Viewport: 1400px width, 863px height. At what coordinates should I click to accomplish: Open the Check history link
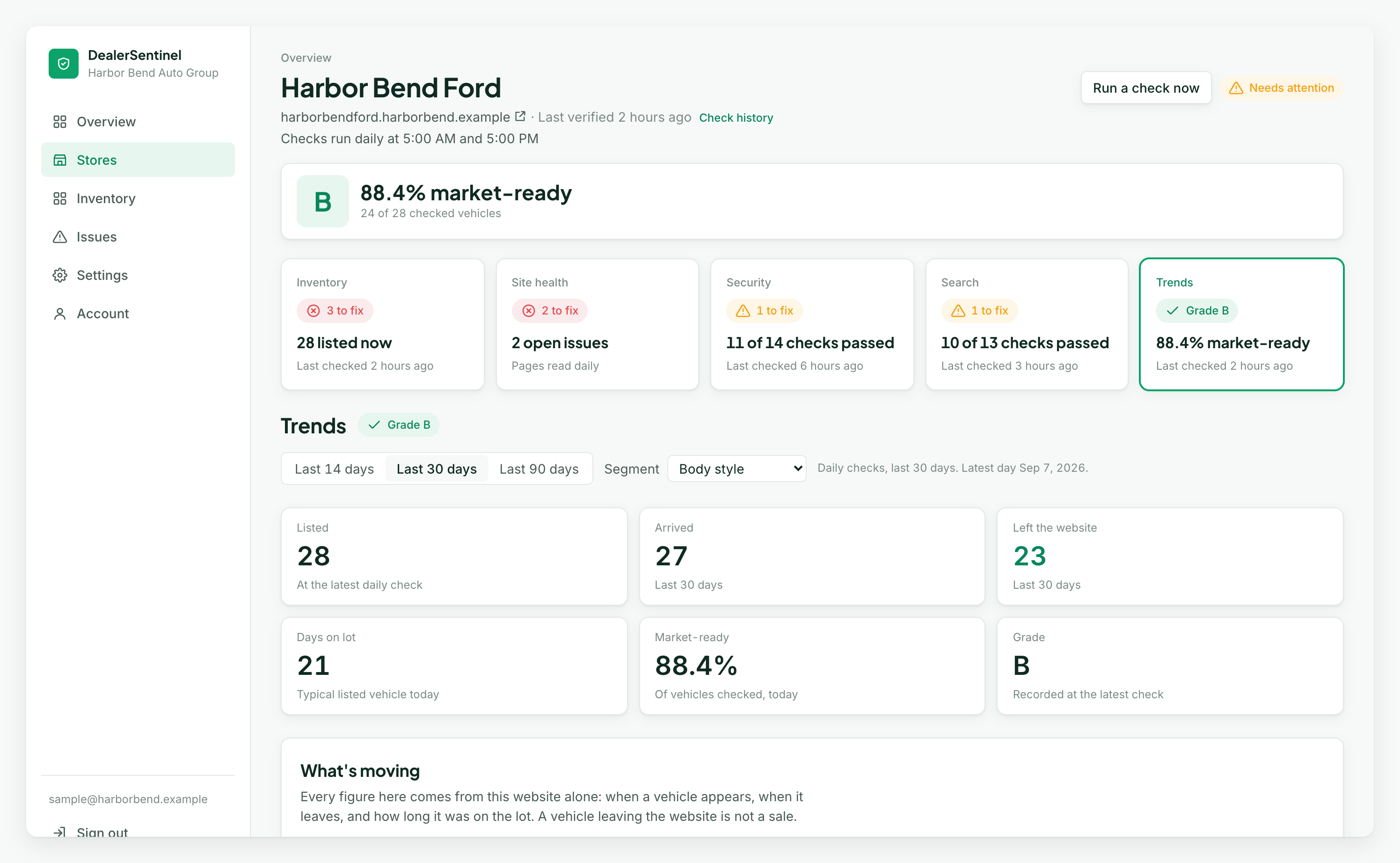click(x=736, y=117)
